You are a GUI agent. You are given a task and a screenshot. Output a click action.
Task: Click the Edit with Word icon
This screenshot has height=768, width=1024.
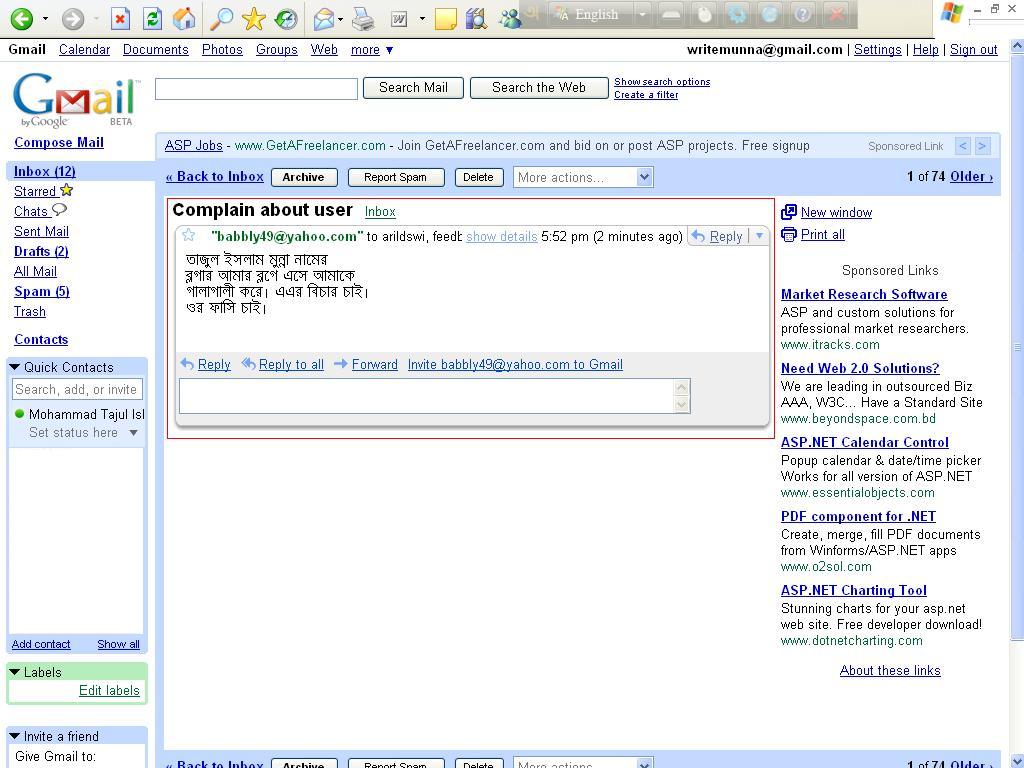(399, 19)
